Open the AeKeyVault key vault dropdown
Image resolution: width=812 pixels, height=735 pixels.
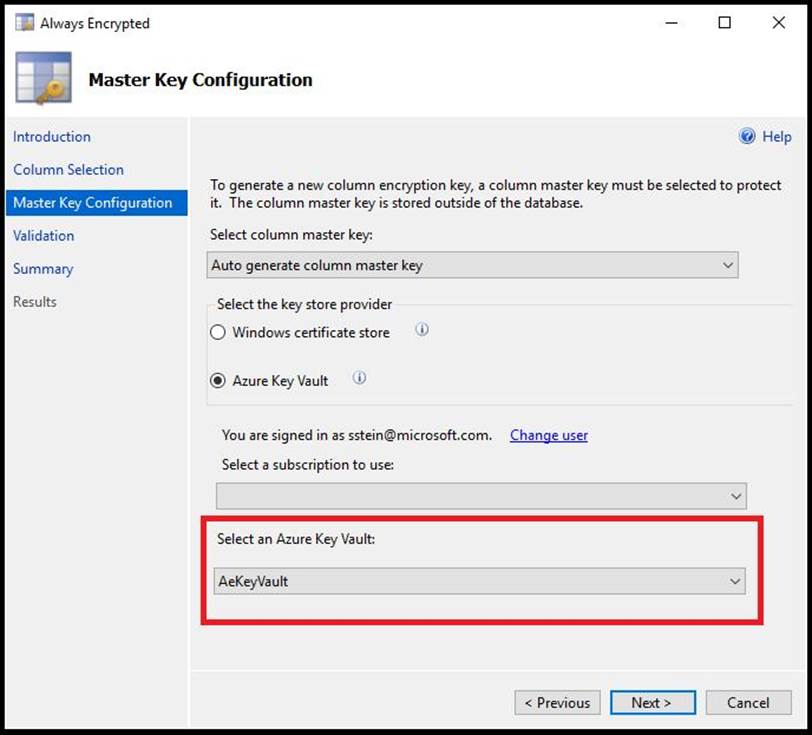479,581
